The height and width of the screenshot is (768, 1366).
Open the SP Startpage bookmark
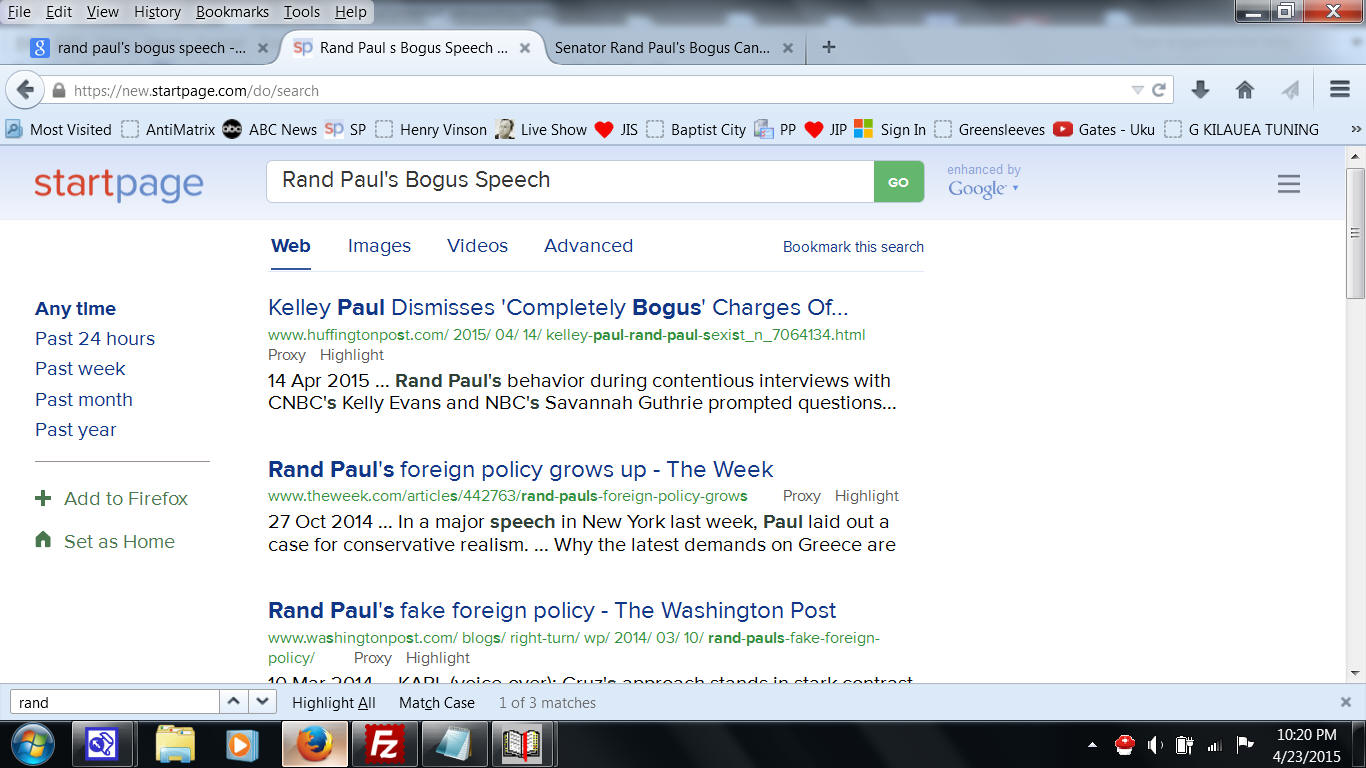pyautogui.click(x=345, y=129)
